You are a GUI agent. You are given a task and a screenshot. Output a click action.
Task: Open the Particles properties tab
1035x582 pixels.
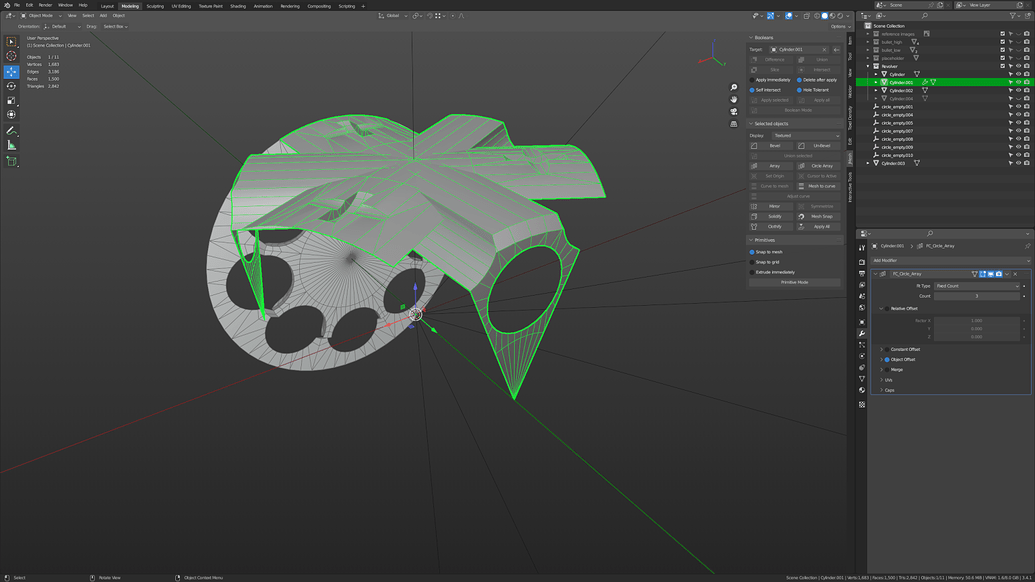[x=861, y=344]
